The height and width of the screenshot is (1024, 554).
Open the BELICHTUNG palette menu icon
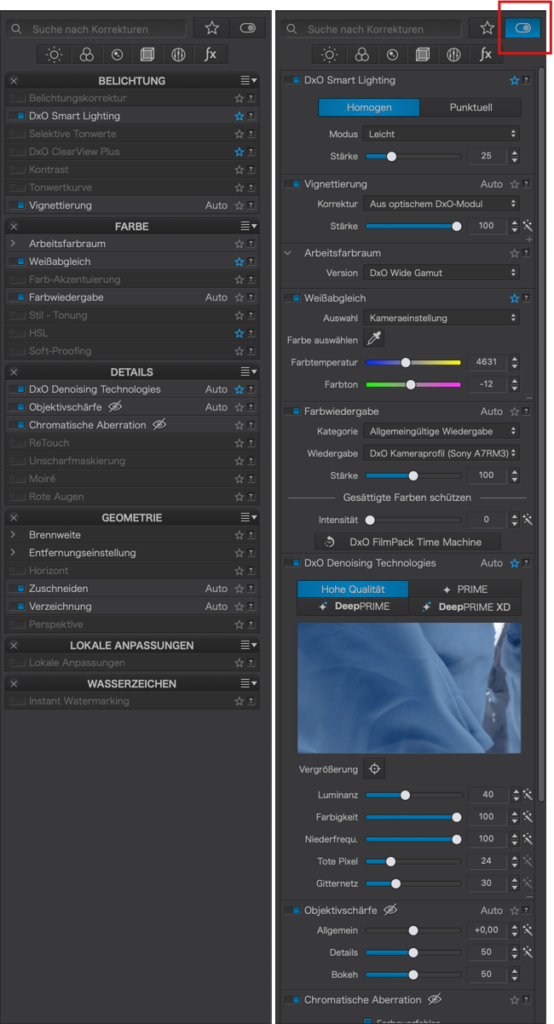(248, 80)
